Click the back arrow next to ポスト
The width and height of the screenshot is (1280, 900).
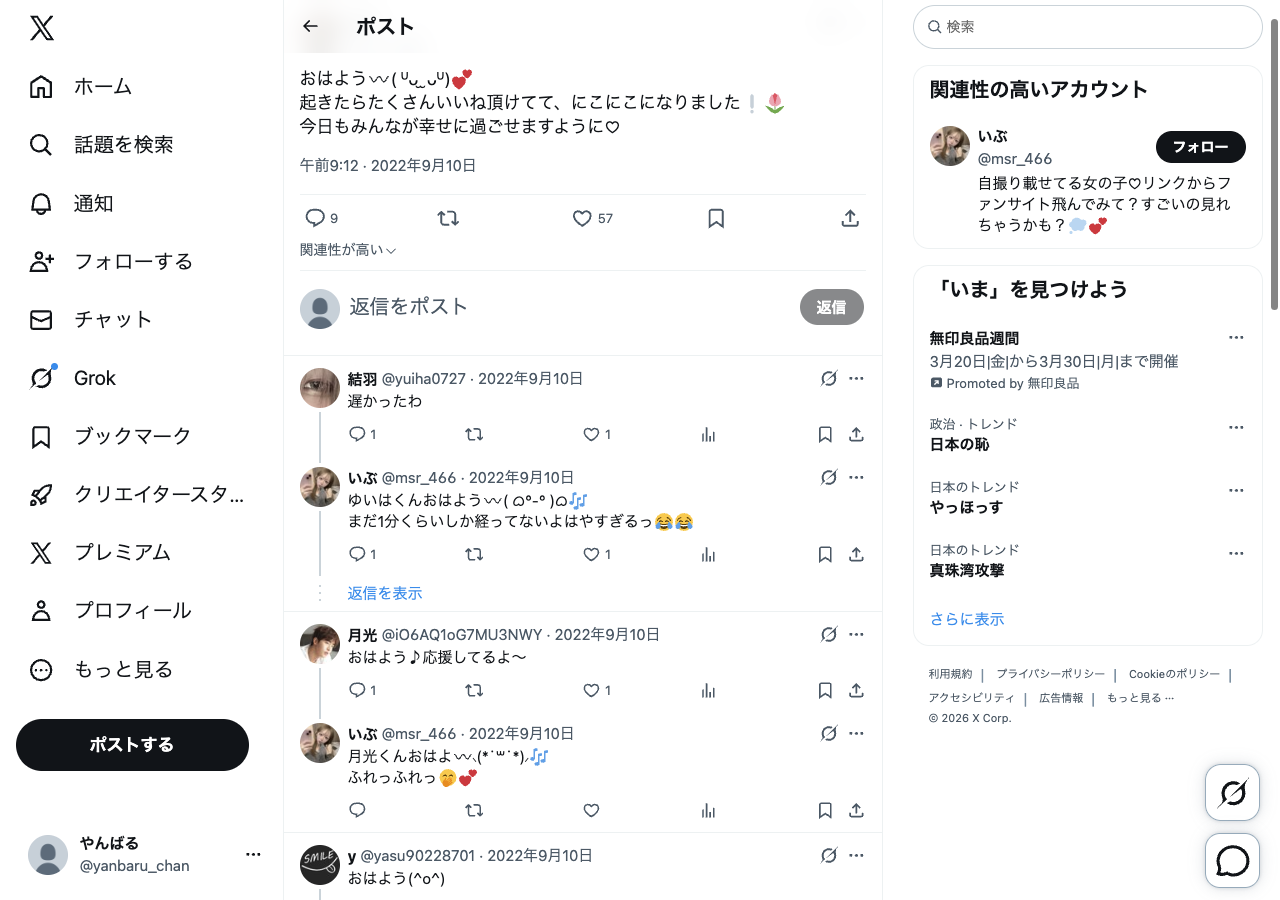(x=310, y=27)
